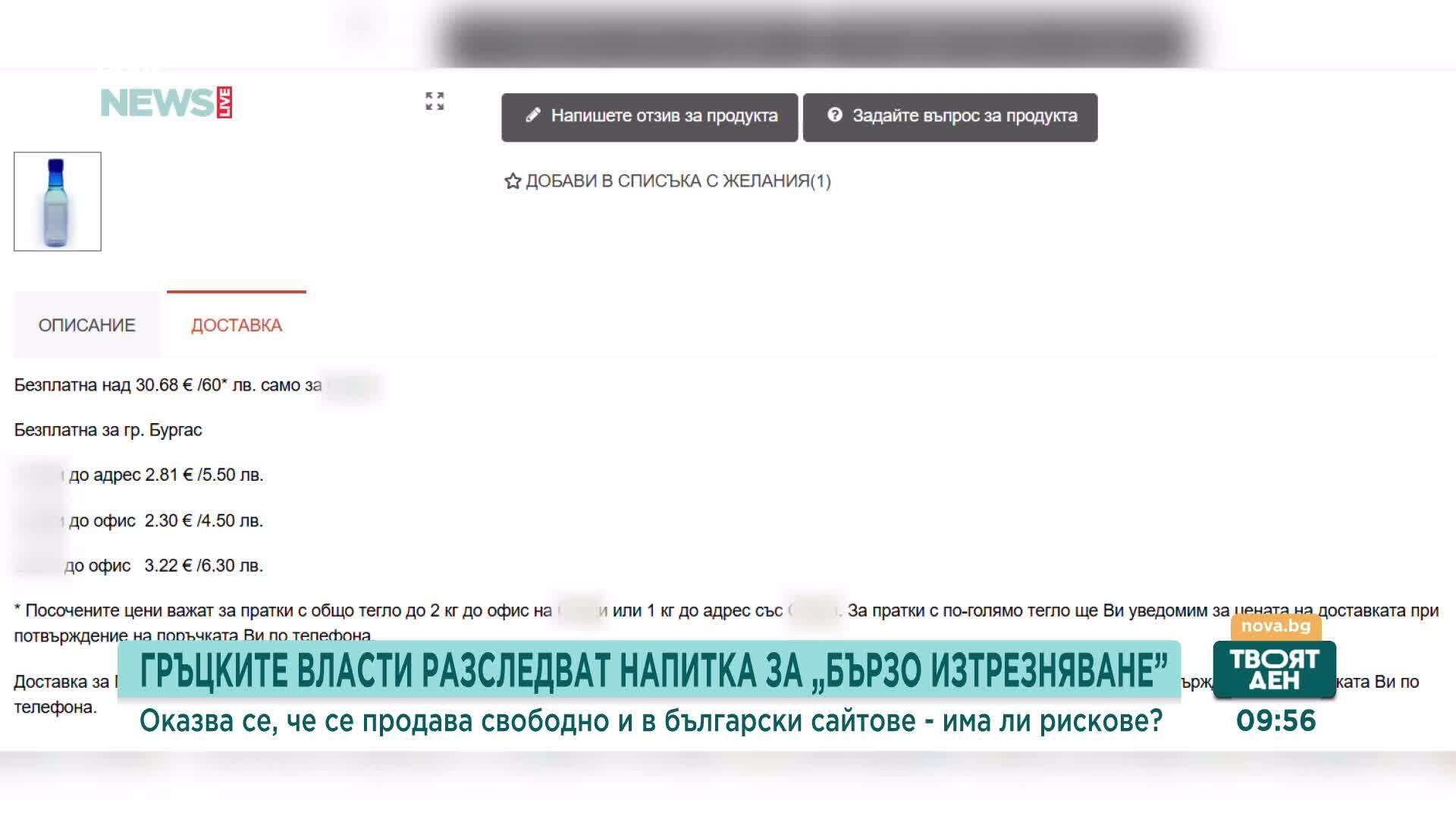
Task: Click the pencil icon on the review button
Action: click(x=533, y=115)
